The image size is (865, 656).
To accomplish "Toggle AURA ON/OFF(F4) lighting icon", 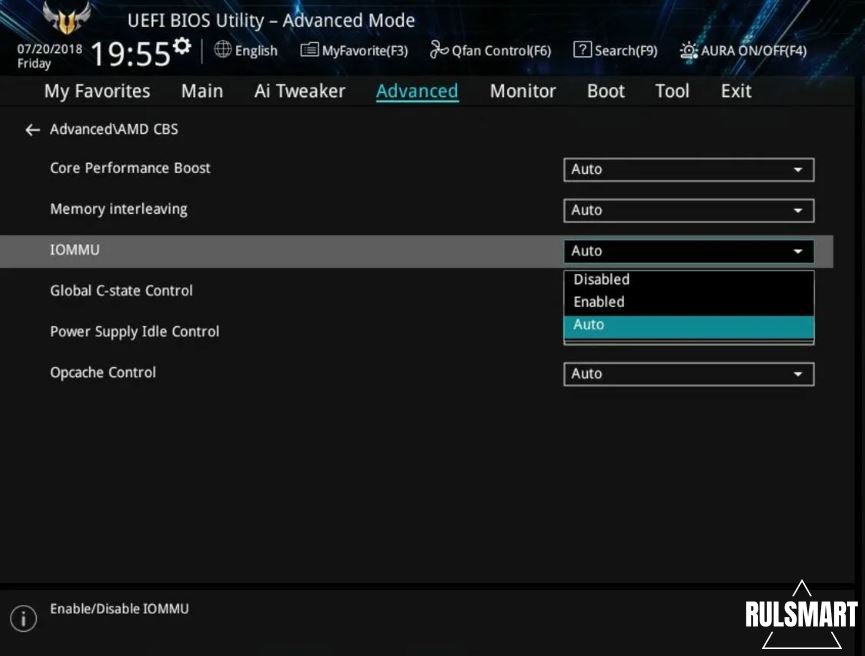I will coord(689,50).
